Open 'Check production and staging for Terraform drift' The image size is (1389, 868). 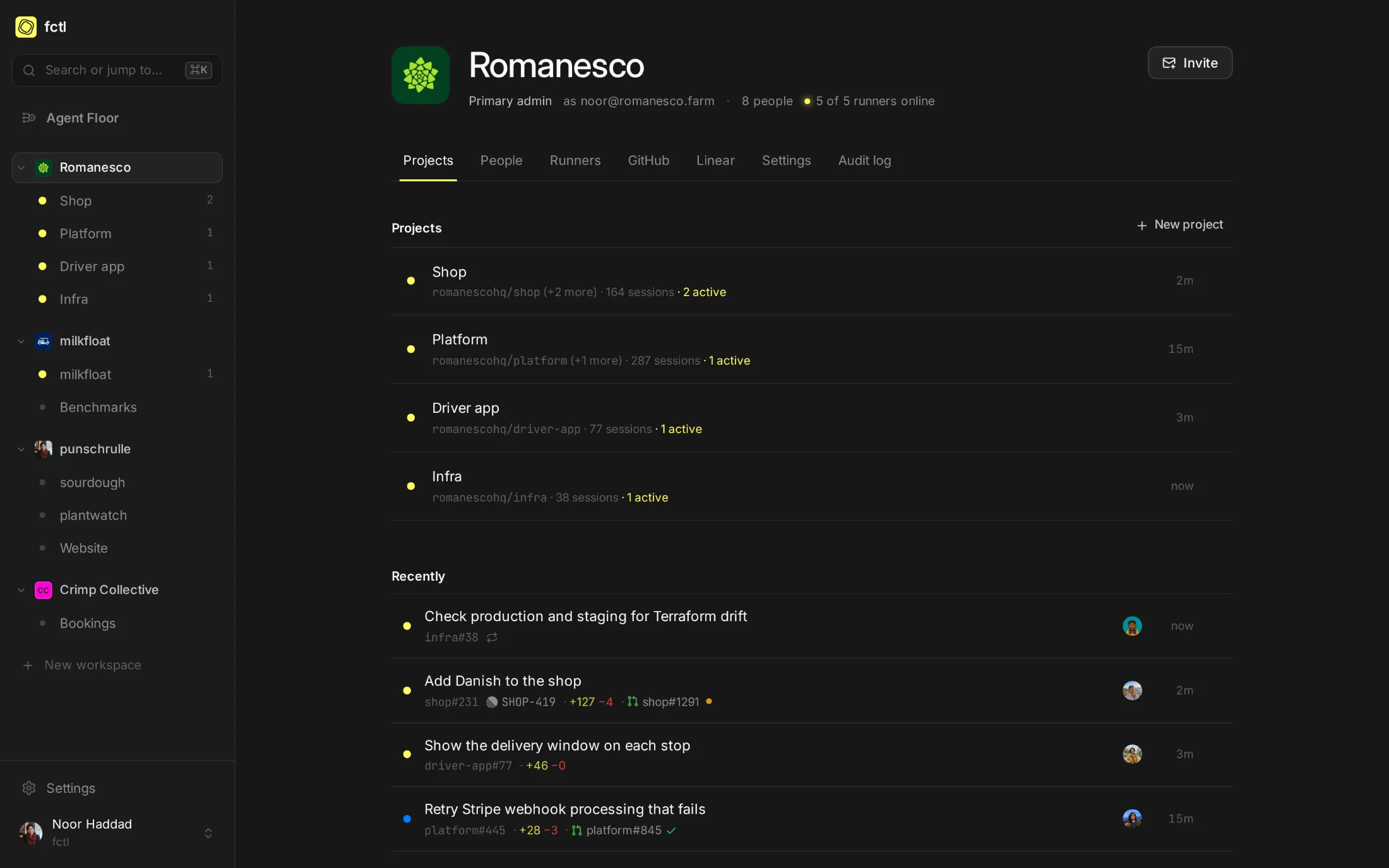coord(811,626)
